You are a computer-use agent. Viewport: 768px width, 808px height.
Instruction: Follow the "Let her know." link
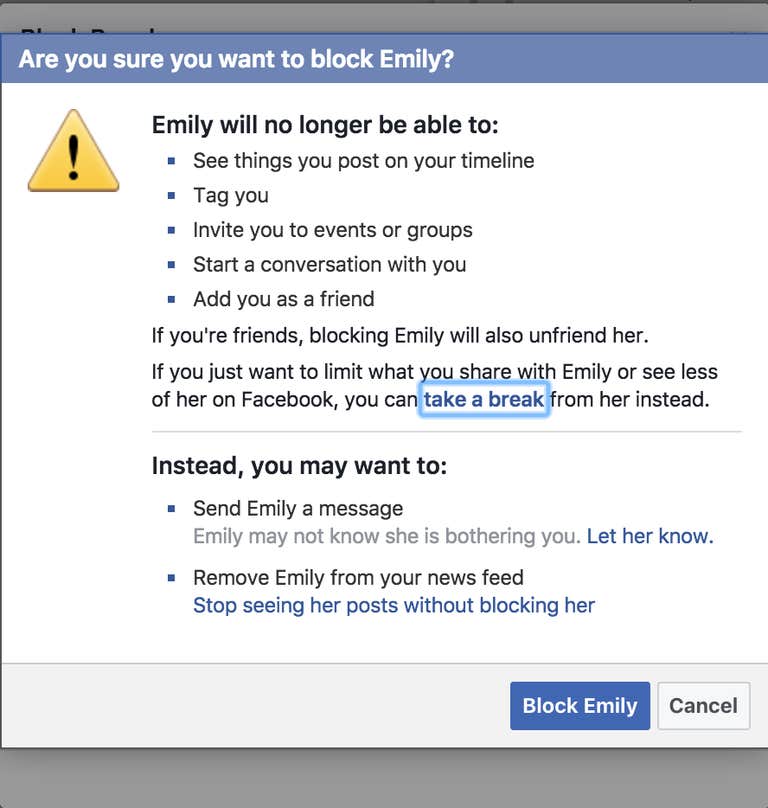click(x=650, y=536)
